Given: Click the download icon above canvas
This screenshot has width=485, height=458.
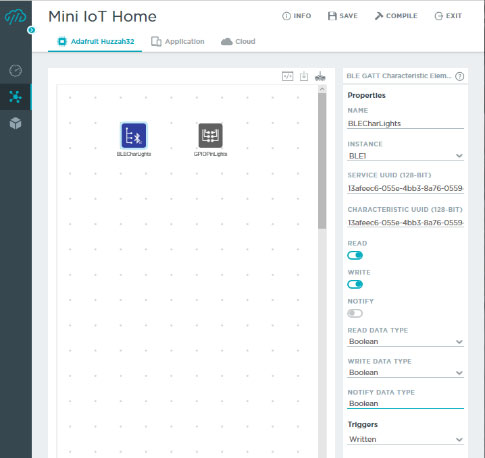Looking at the screenshot, I should click(304, 76).
